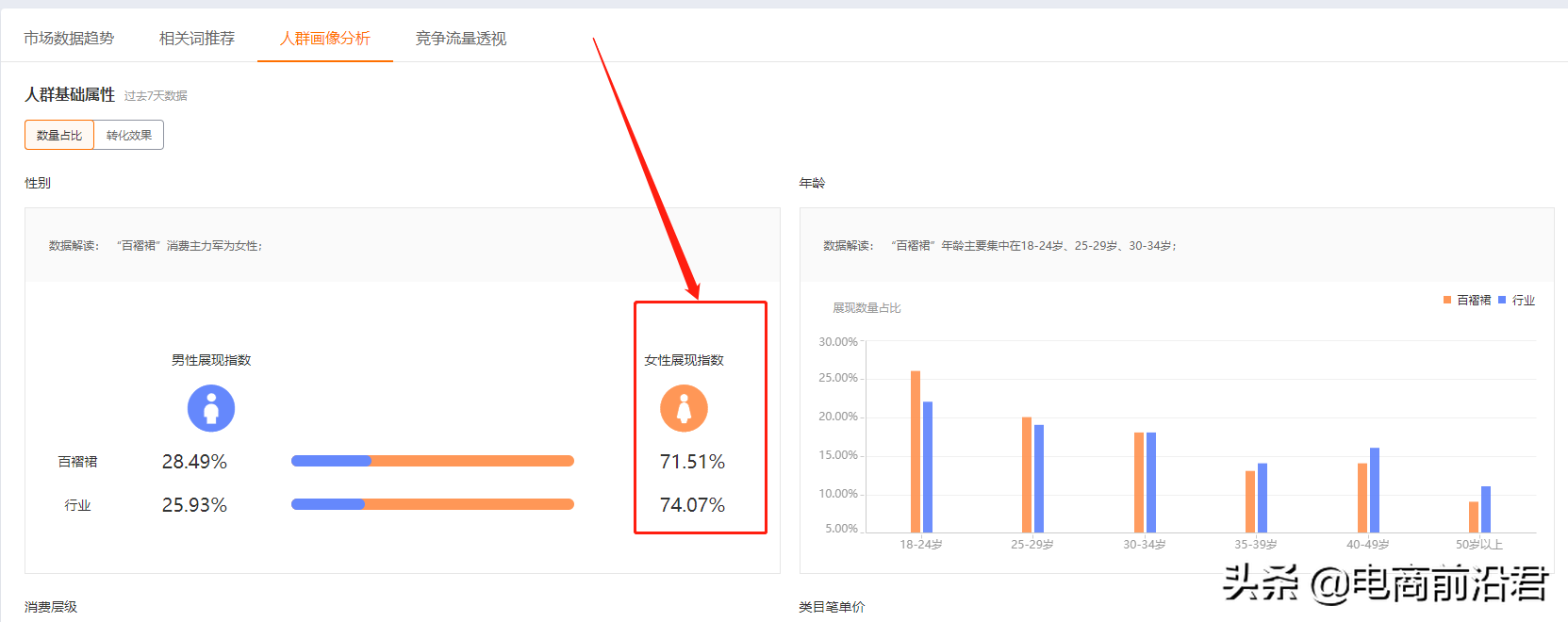1568x622 pixels.
Task: Click the 百褶裙 gender ratio bar
Action: (433, 461)
